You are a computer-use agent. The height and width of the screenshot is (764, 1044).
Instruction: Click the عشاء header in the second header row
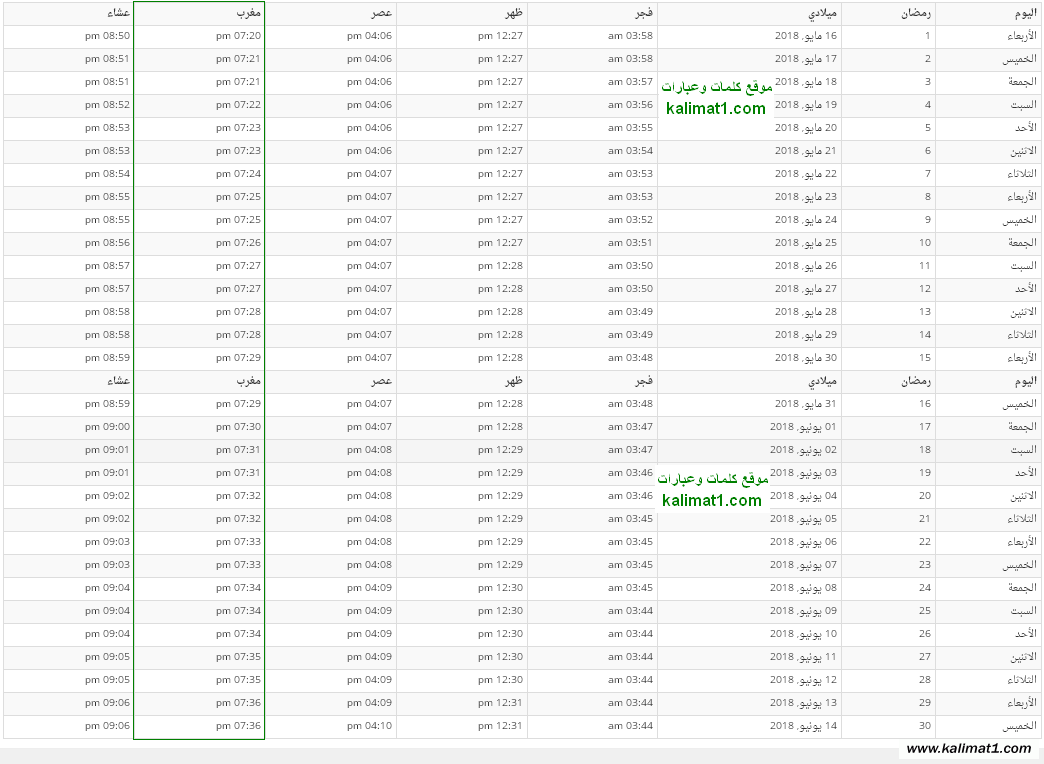click(119, 381)
